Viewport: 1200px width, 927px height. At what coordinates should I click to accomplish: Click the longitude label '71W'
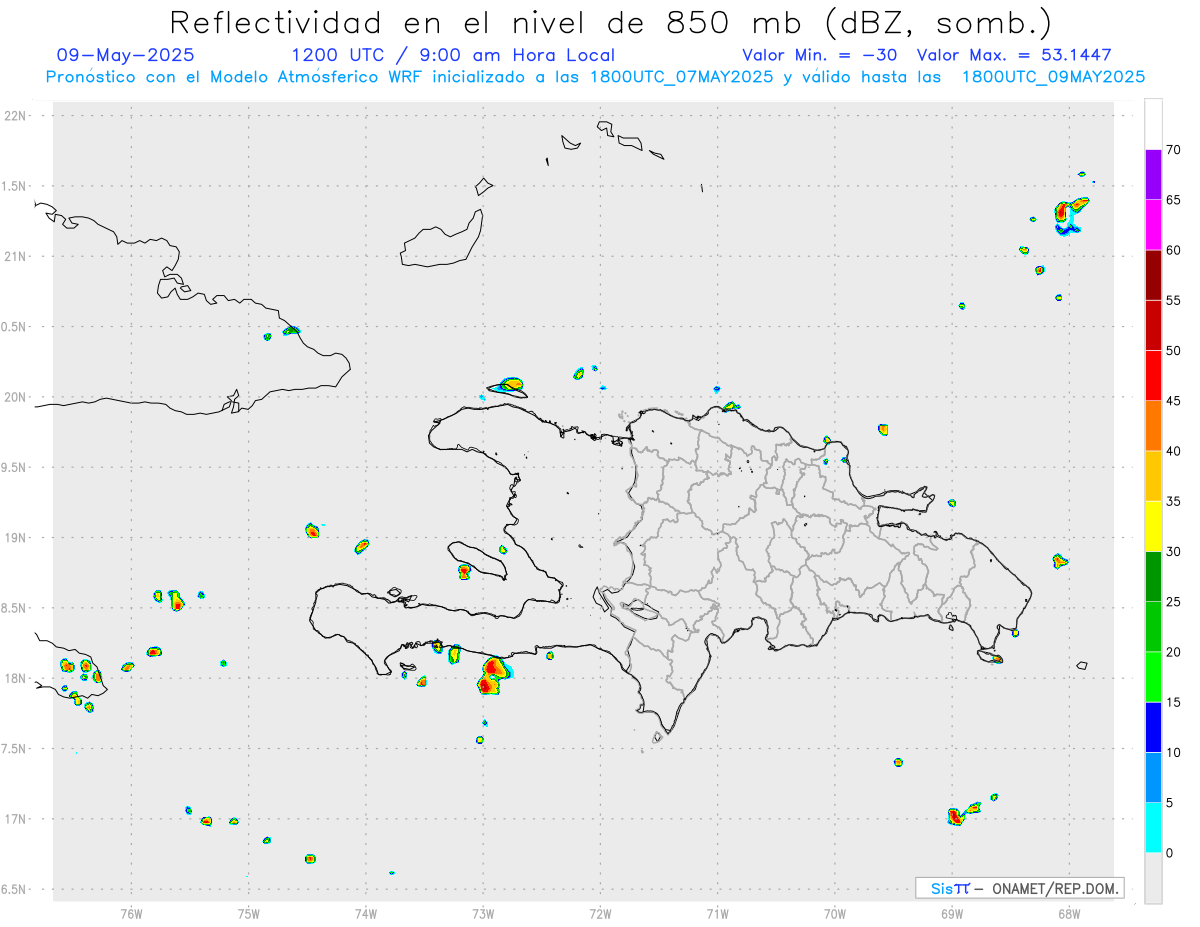(717, 913)
